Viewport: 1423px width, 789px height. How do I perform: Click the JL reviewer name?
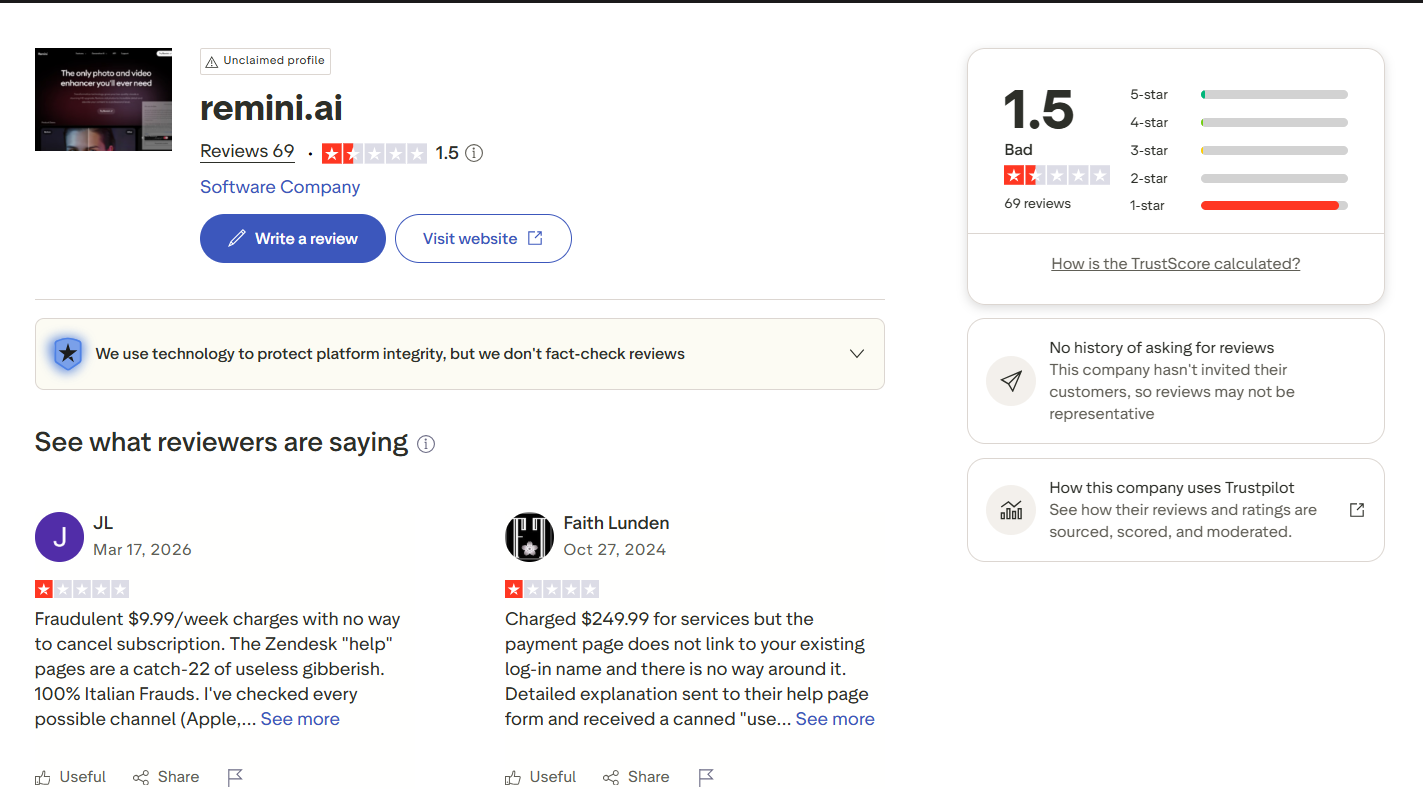[x=103, y=523]
